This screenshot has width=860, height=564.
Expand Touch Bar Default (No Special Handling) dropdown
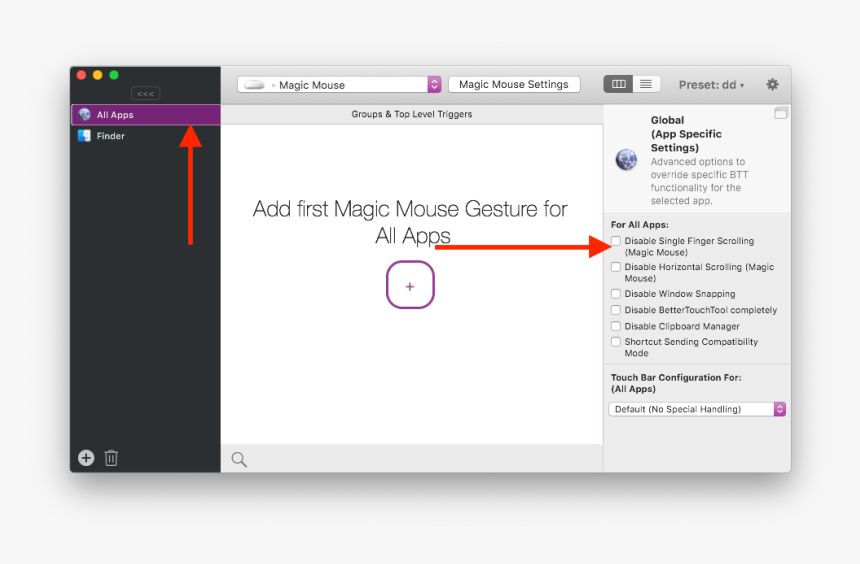(x=697, y=409)
